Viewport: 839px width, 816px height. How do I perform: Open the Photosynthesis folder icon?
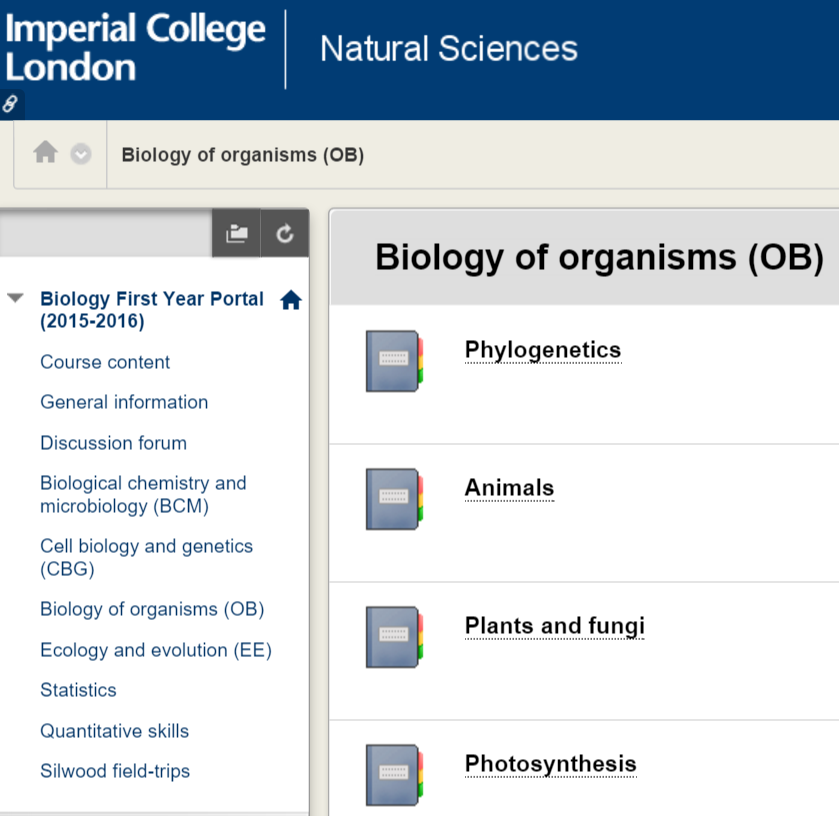click(x=393, y=774)
